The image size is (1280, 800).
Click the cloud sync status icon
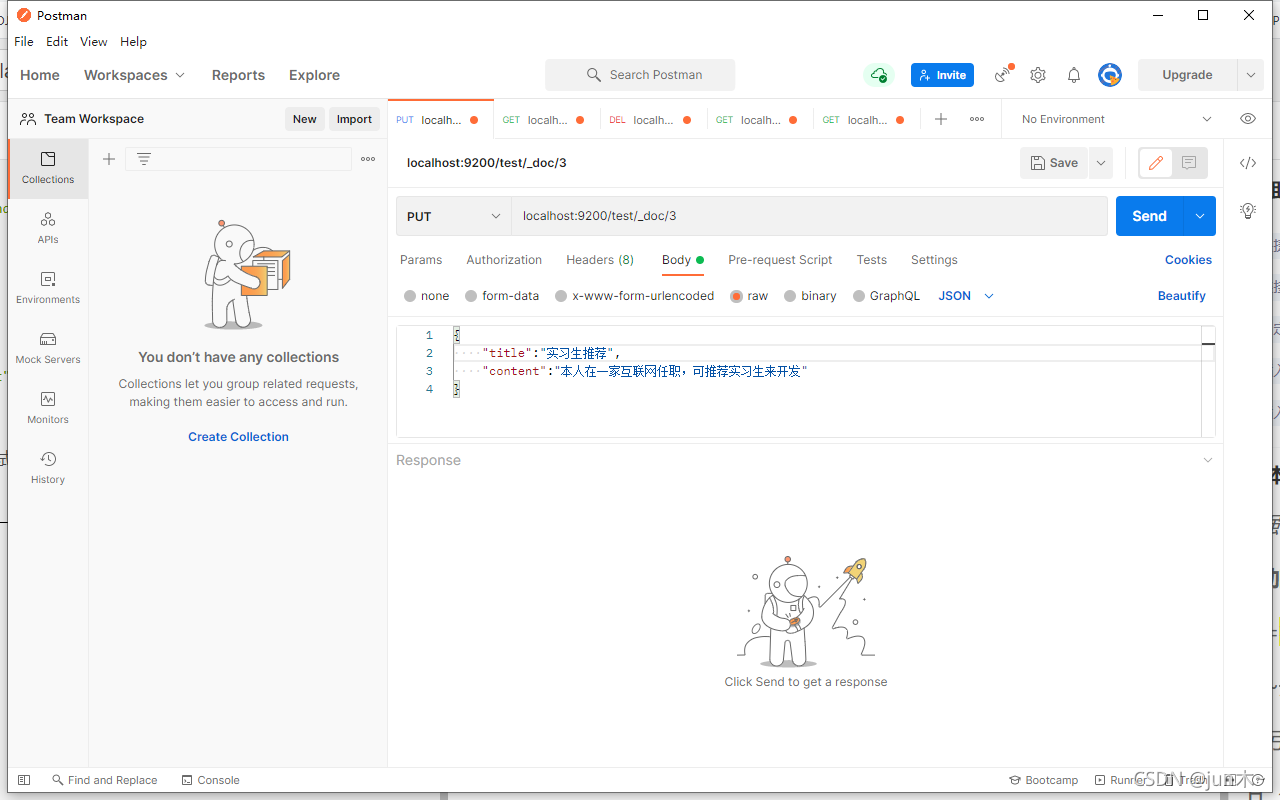pos(878,75)
